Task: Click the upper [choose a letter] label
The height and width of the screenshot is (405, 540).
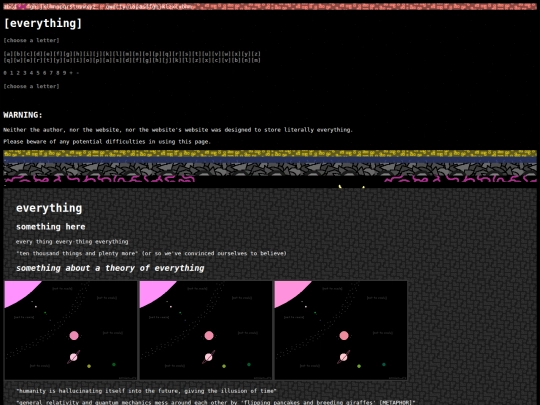Action: (x=31, y=40)
